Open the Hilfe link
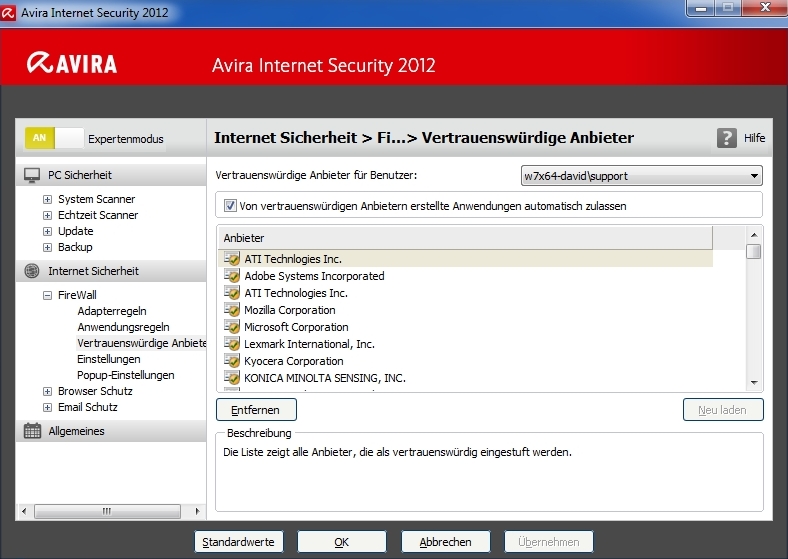This screenshot has height=559, width=788. [x=754, y=138]
